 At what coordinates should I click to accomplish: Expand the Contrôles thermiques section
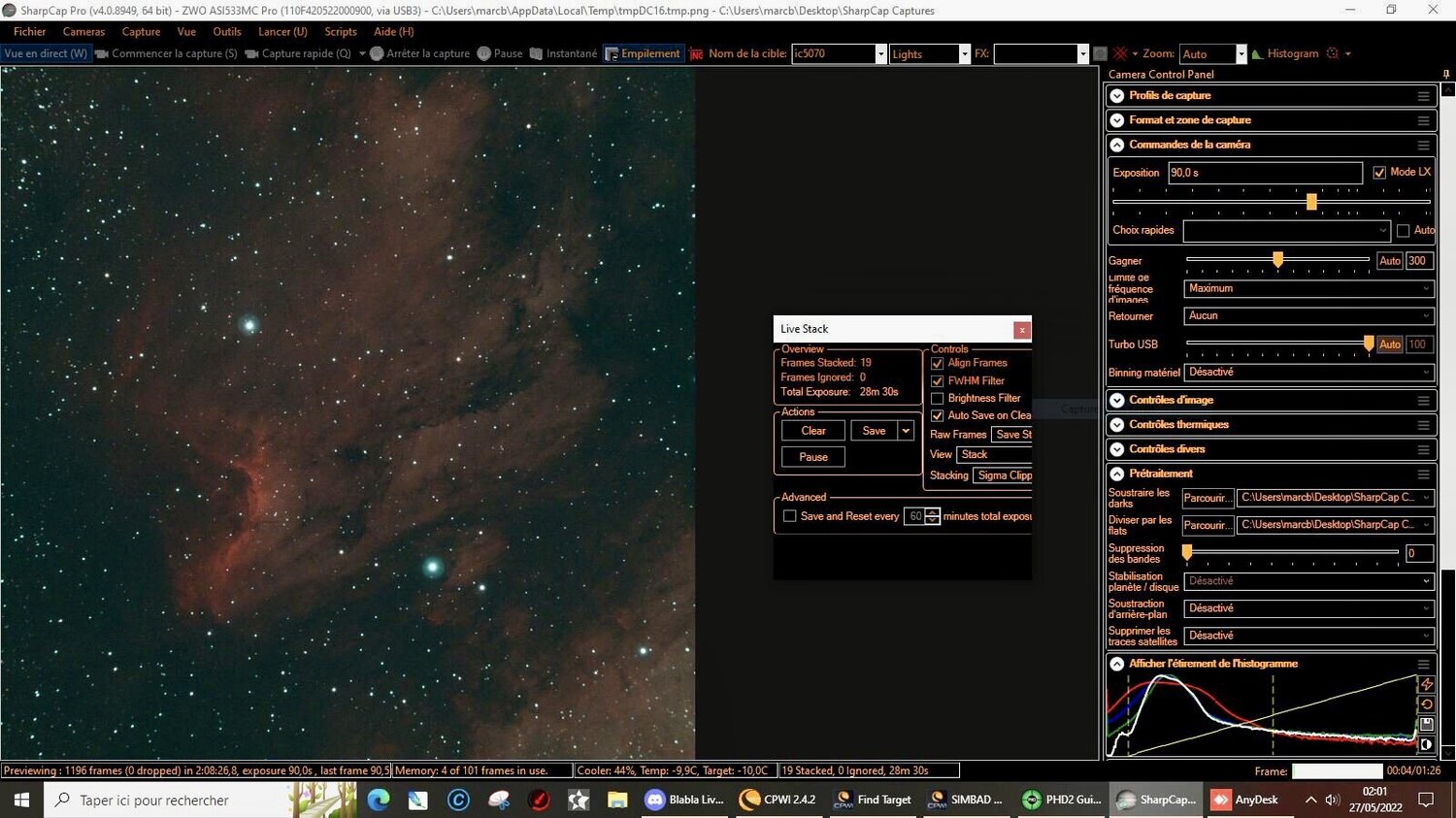pos(1117,425)
